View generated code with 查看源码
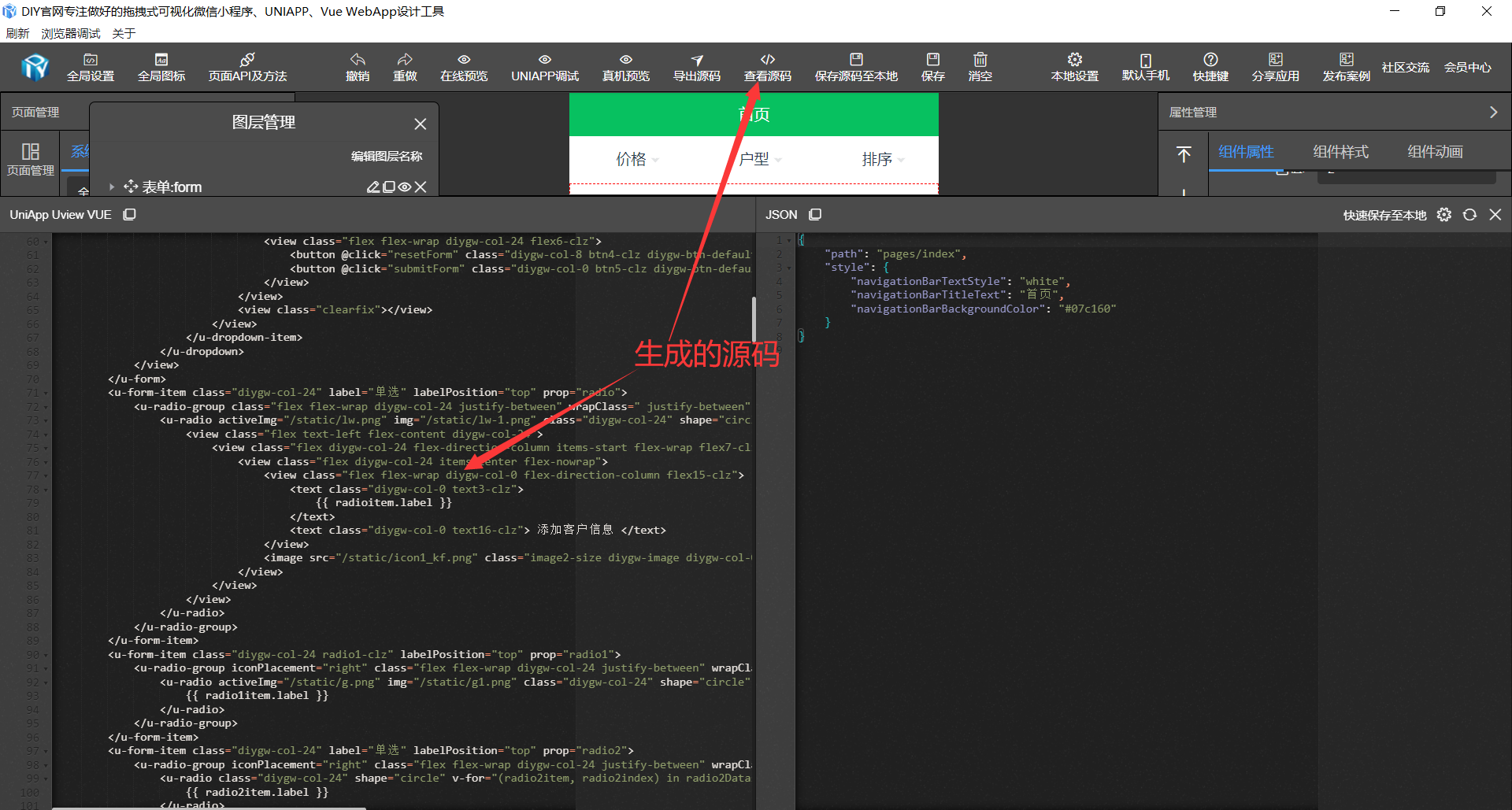Screen dimensions: 1512x810 [x=768, y=68]
